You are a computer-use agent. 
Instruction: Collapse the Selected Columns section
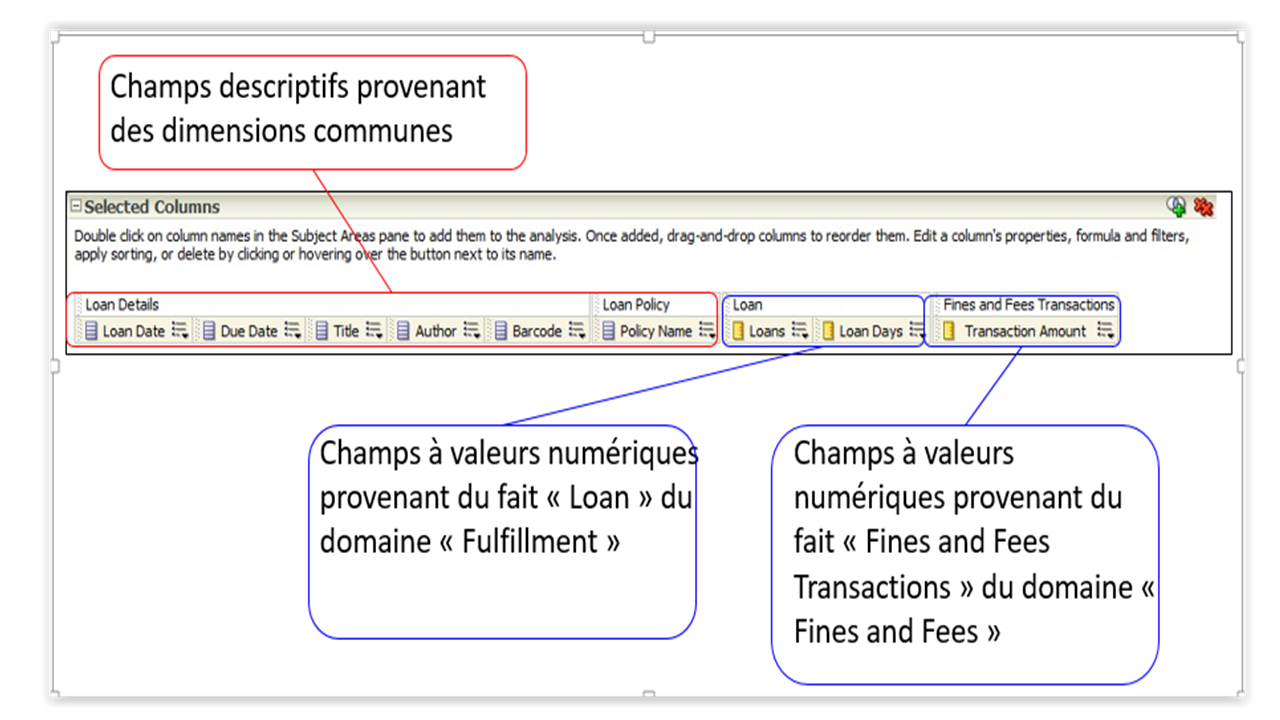pyautogui.click(x=76, y=206)
